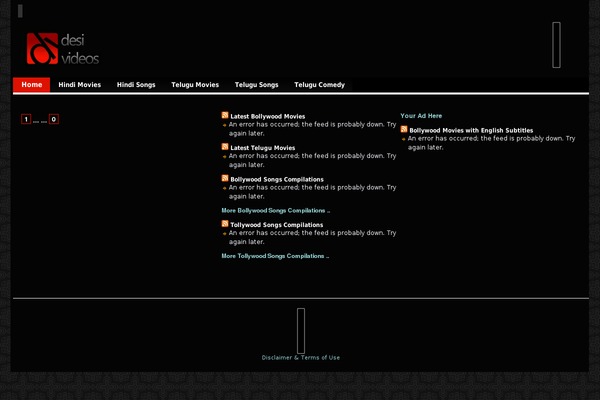Go to pagination page 0
Viewport: 600px width, 400px height.
tap(54, 119)
